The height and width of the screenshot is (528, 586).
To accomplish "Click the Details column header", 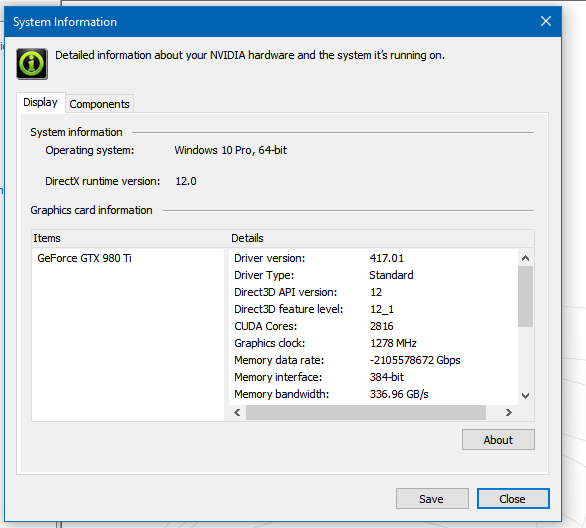I will coord(381,238).
